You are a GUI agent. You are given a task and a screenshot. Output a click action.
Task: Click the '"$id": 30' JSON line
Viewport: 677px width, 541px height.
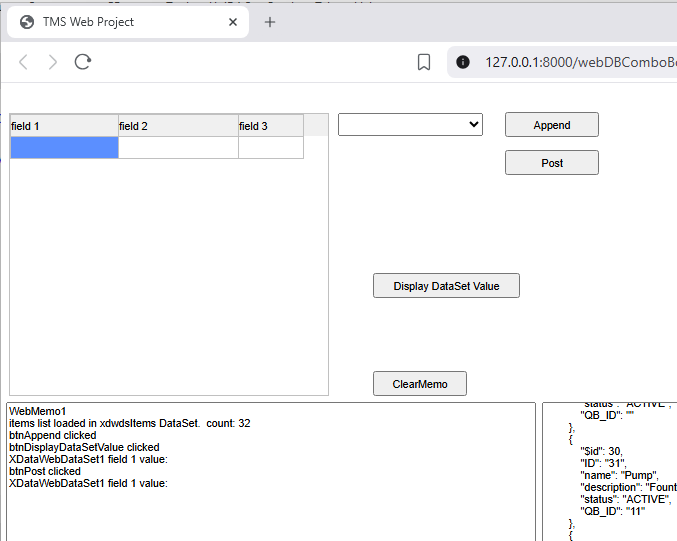click(x=601, y=451)
